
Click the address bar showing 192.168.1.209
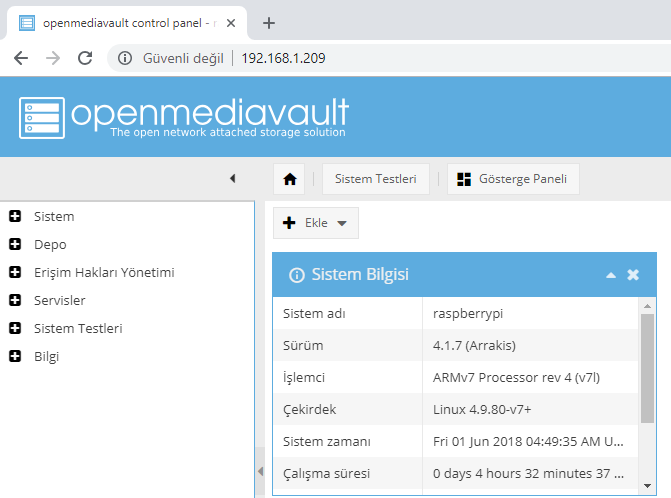(283, 58)
